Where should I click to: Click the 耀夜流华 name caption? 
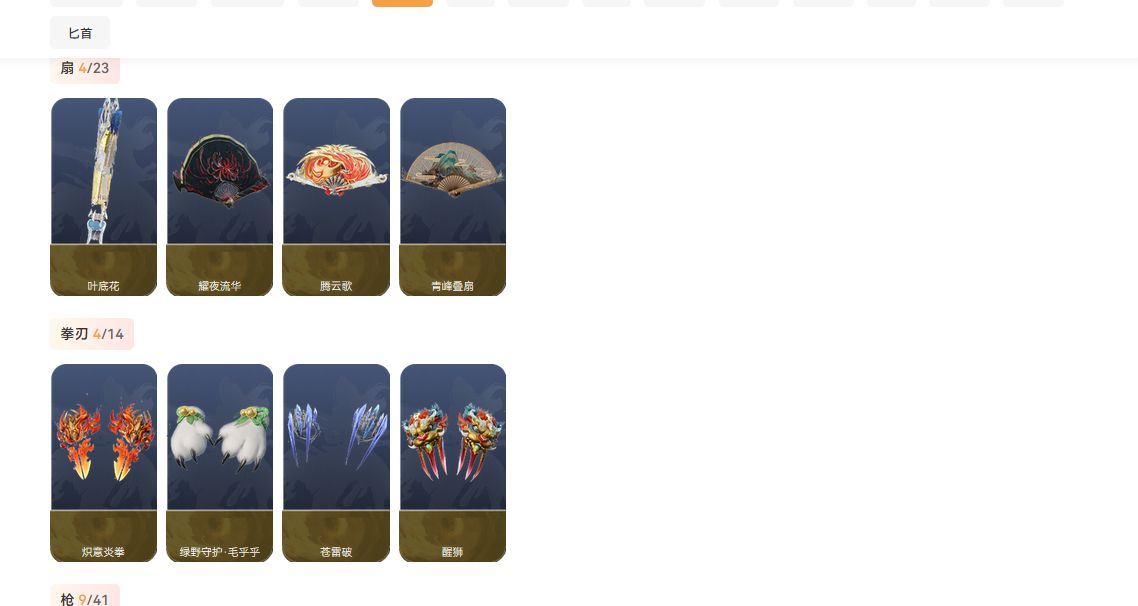pos(220,287)
